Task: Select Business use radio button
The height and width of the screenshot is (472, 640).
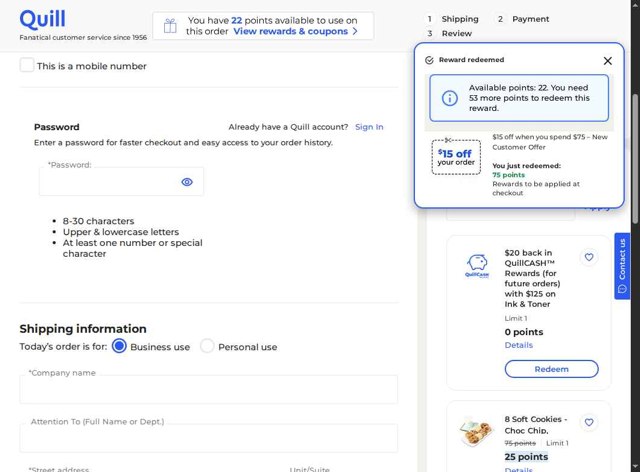Action: [x=119, y=346]
